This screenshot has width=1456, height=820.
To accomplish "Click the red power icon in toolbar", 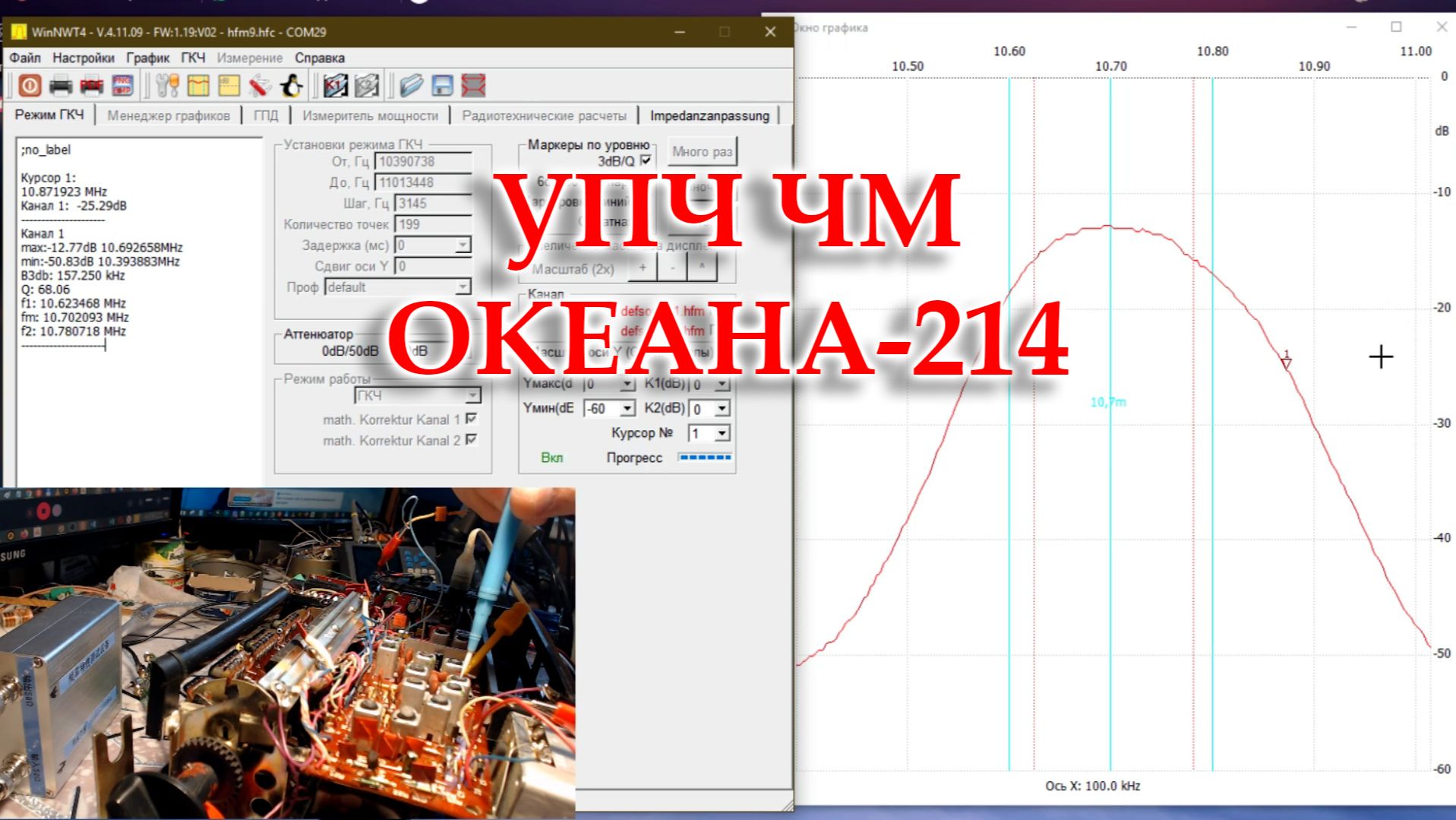I will 30,85.
